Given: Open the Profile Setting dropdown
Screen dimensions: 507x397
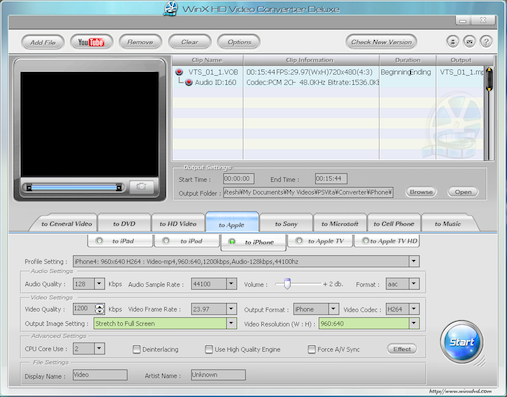Looking at the screenshot, I should click(x=414, y=261).
